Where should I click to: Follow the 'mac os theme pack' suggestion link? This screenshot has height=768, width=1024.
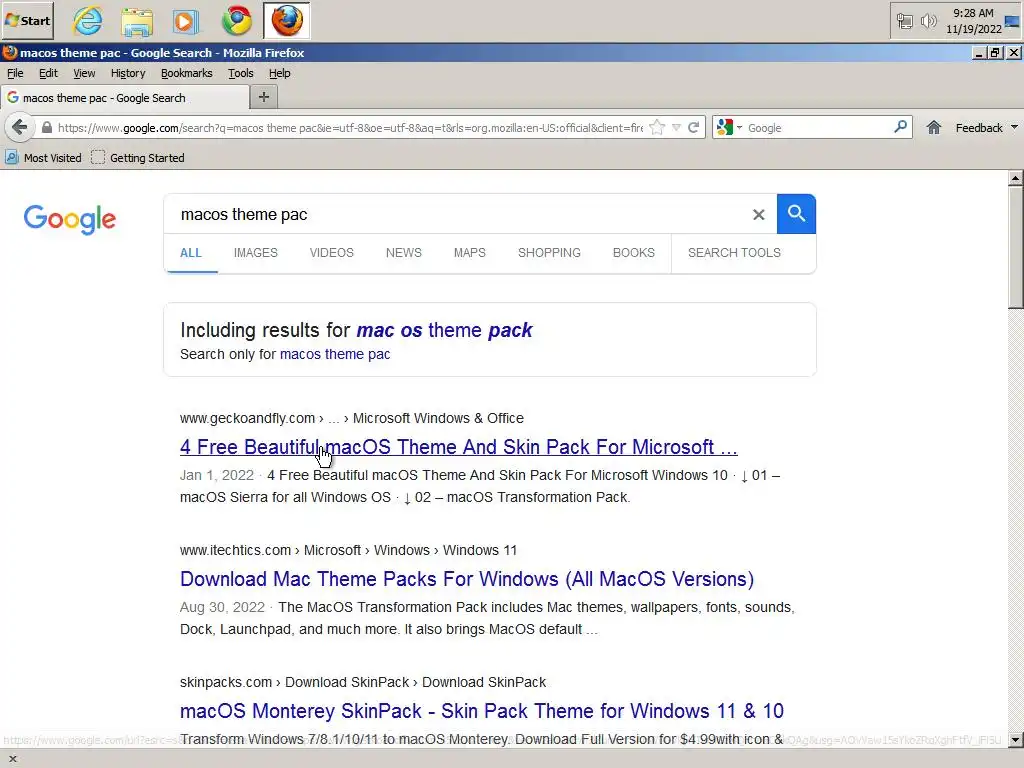click(x=444, y=330)
